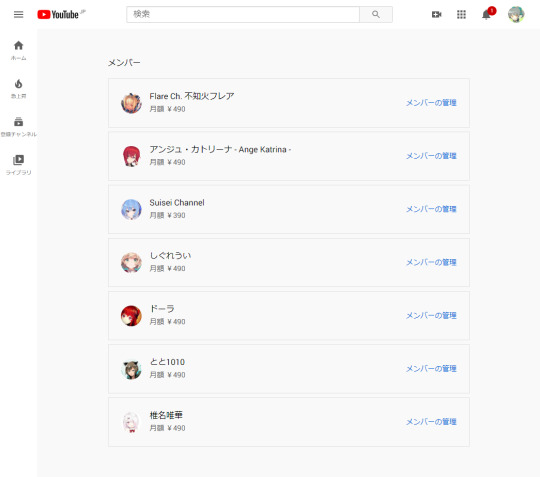Image resolution: width=540 pixels, height=477 pixels.
Task: Select アンジュ・カトリーナ - Ange Katrina - title
Action: 220,149
